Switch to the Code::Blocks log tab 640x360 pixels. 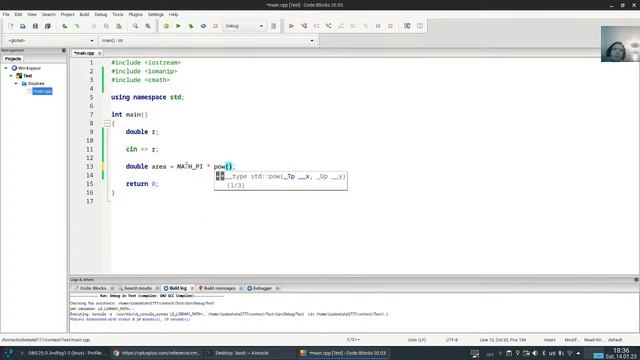point(92,288)
